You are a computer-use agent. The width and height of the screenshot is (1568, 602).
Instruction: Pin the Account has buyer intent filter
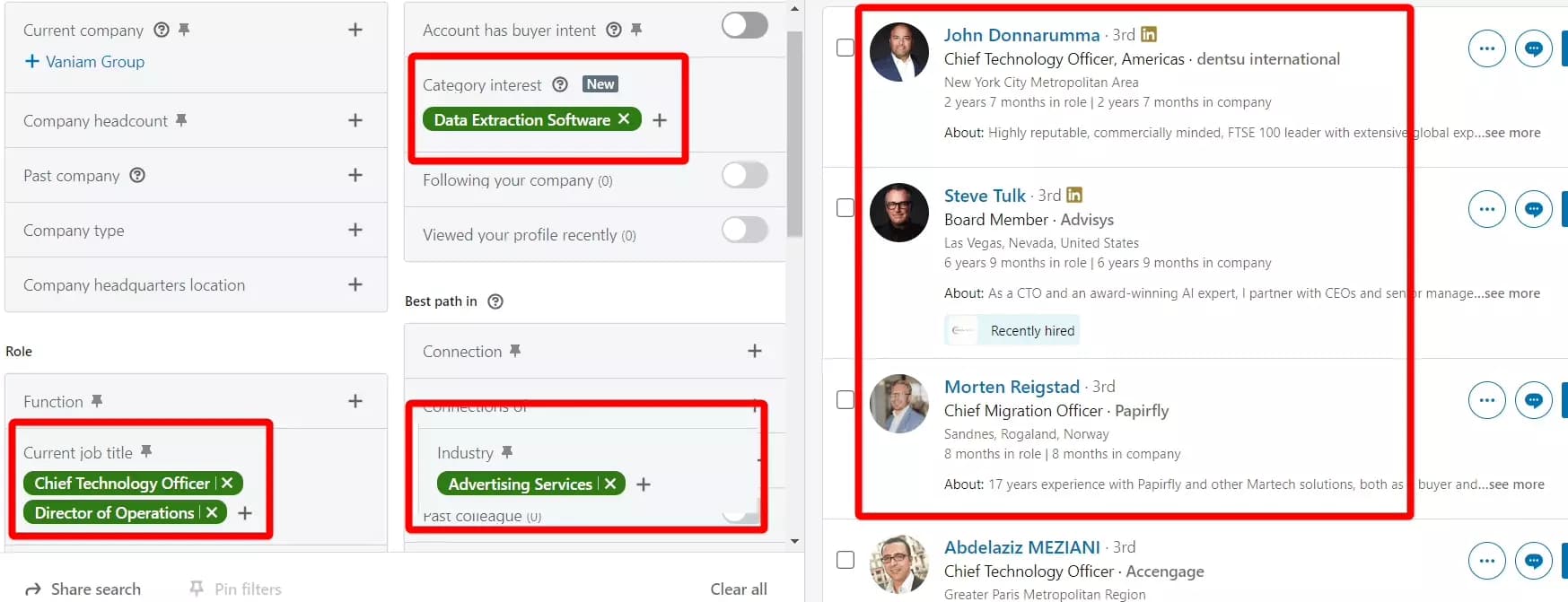(x=636, y=30)
